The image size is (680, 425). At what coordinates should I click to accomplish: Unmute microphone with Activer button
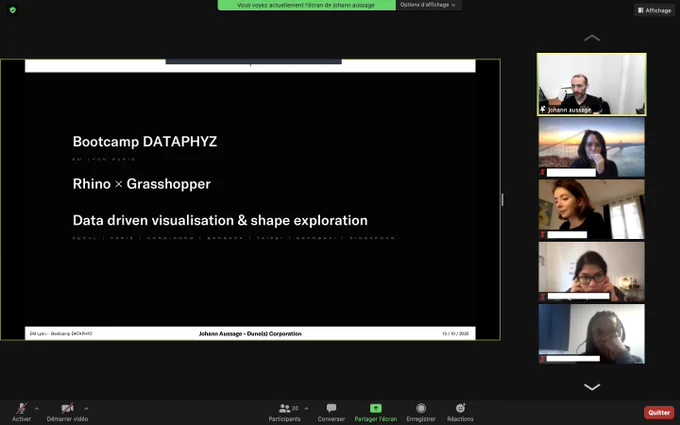(x=21, y=412)
